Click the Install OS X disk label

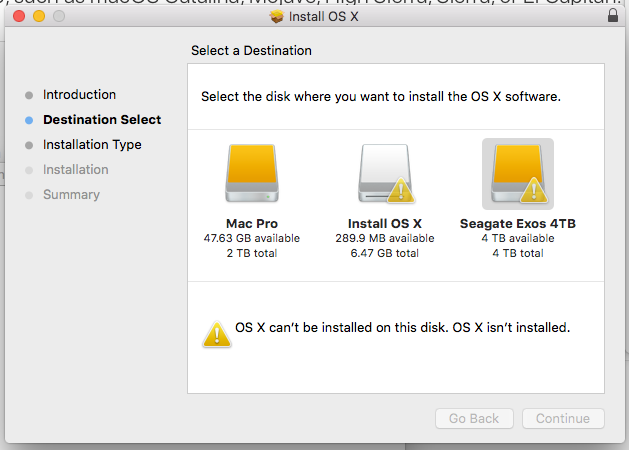pyautogui.click(x=385, y=224)
